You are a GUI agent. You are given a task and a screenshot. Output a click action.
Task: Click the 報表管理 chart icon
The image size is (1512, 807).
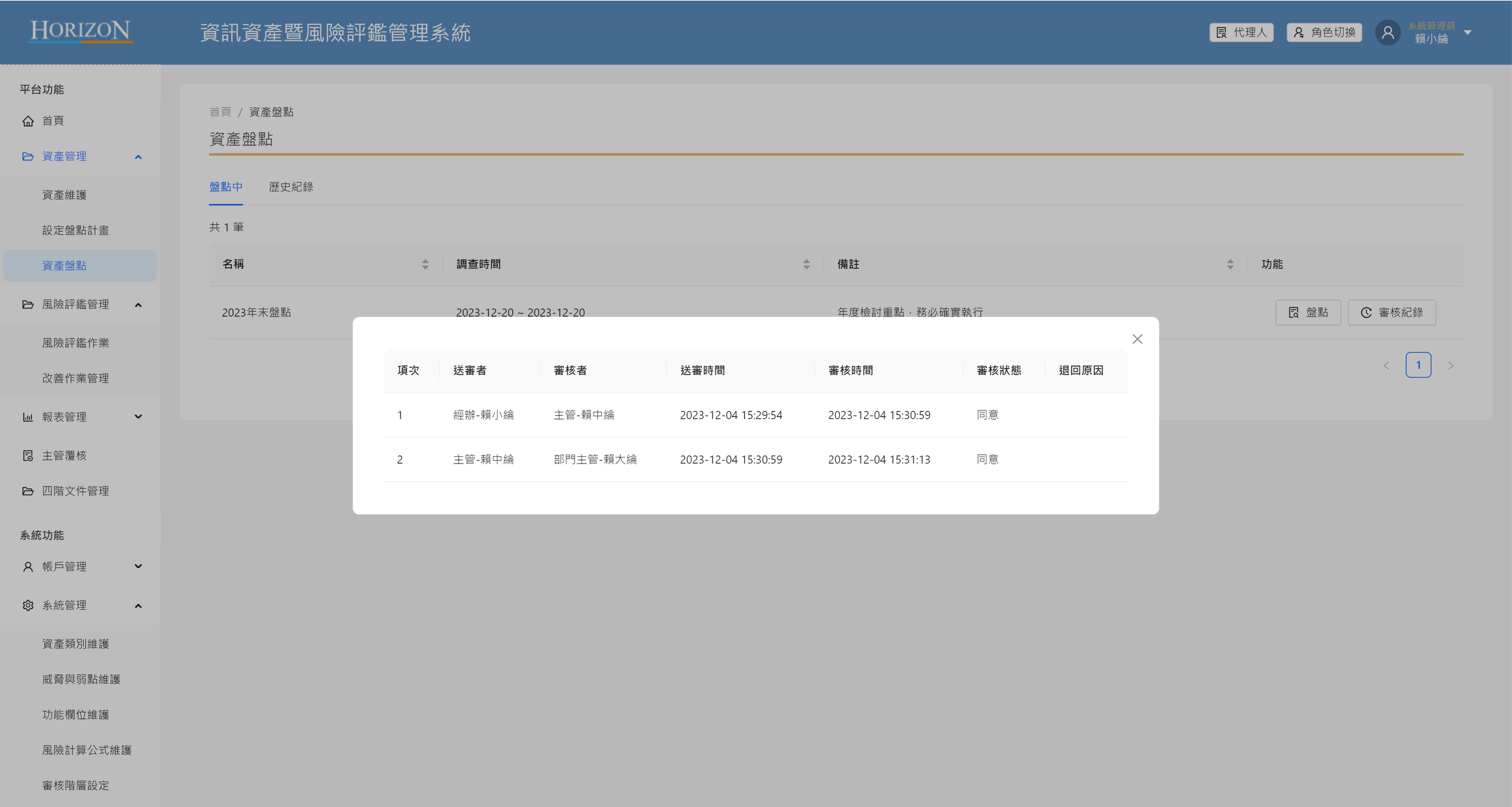click(x=28, y=417)
